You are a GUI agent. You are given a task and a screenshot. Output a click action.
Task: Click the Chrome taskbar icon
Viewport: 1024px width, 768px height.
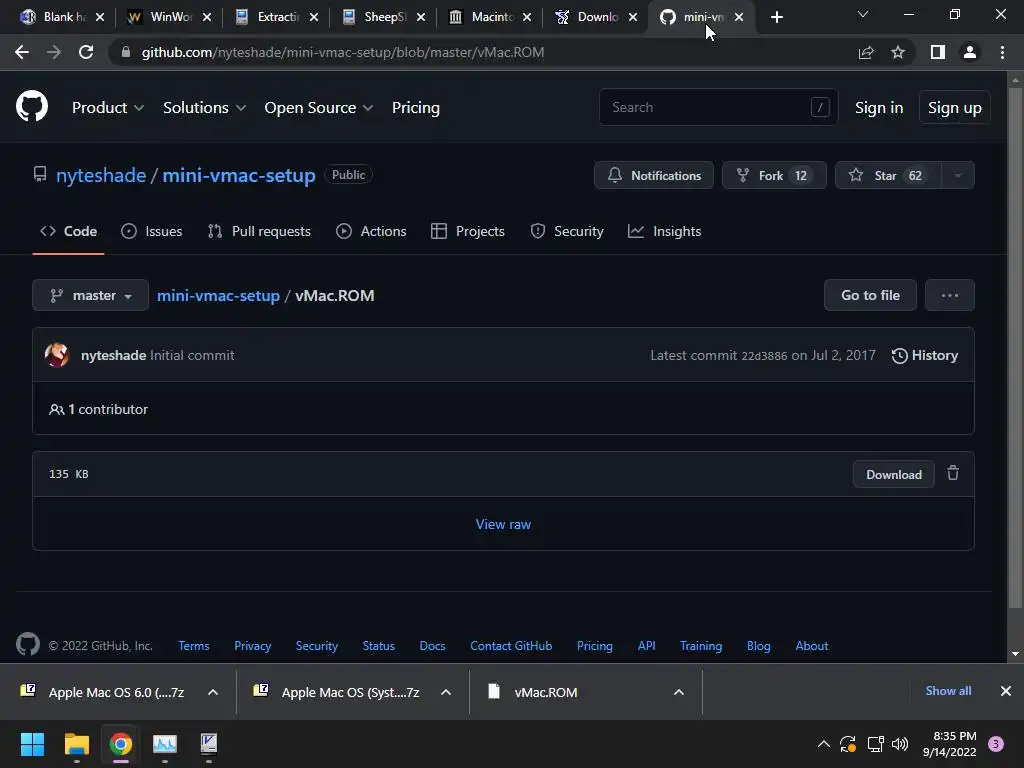120,744
